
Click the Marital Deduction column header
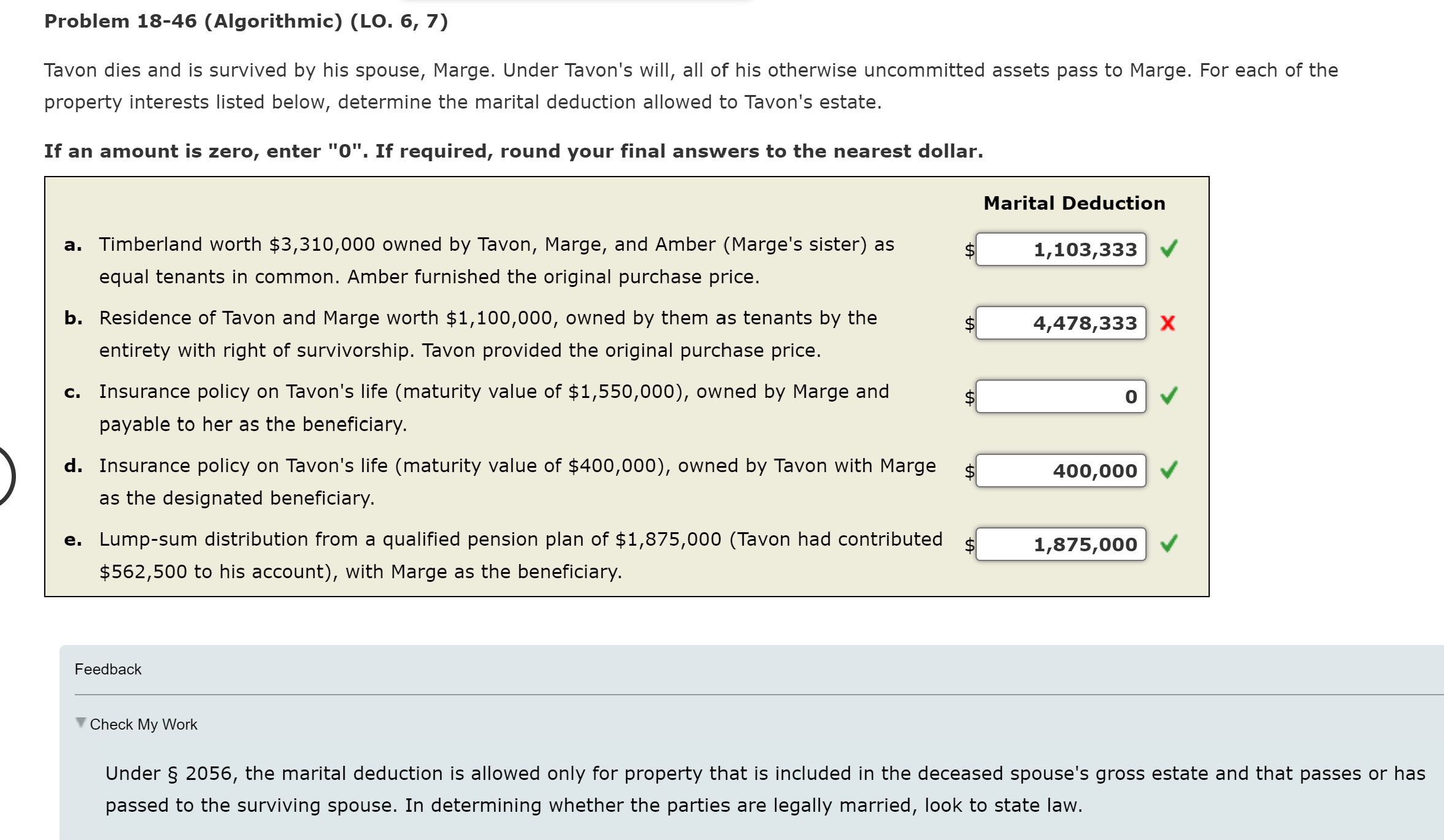1074,203
